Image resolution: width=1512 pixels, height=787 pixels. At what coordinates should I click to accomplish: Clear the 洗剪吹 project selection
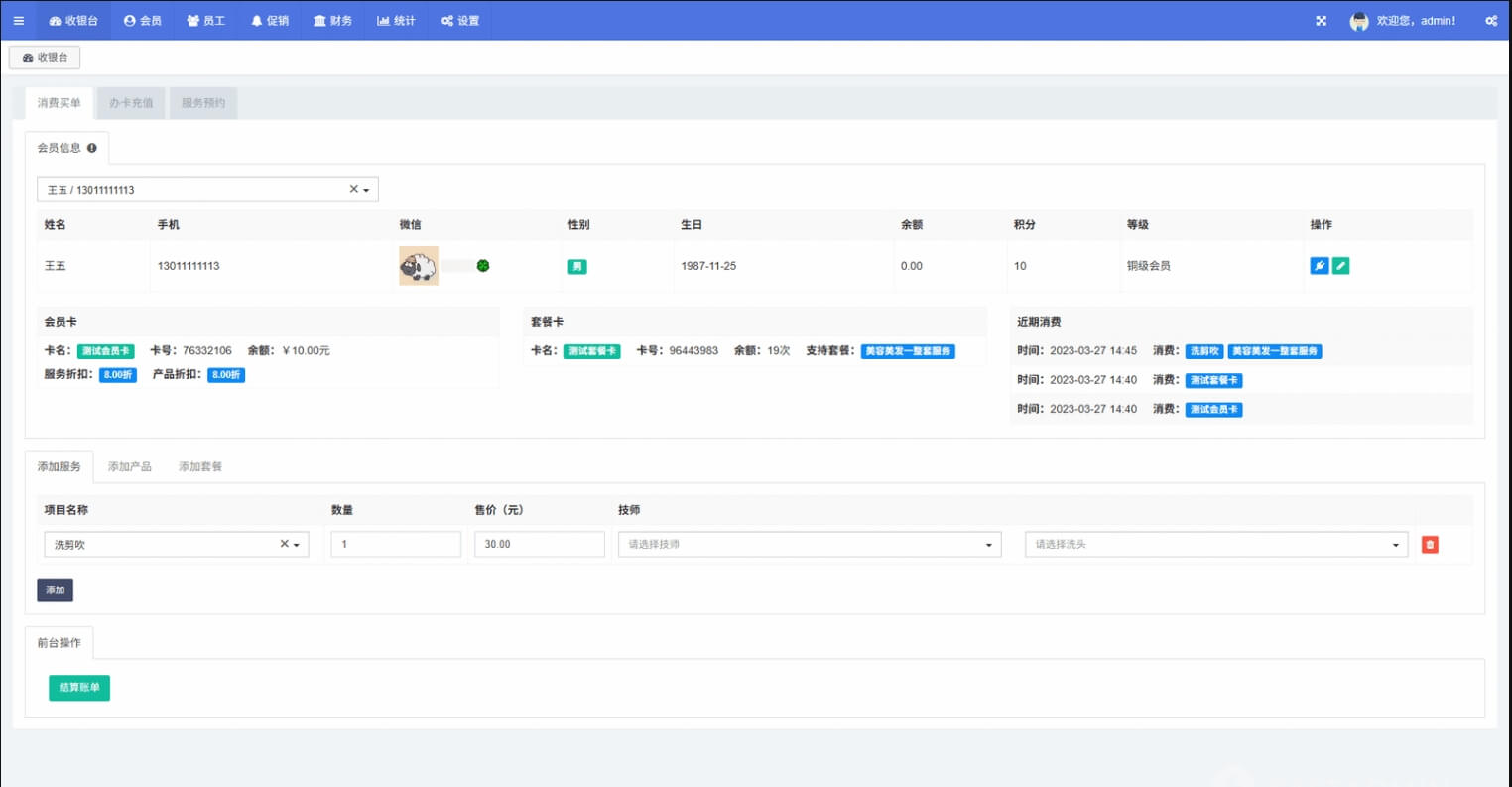284,544
